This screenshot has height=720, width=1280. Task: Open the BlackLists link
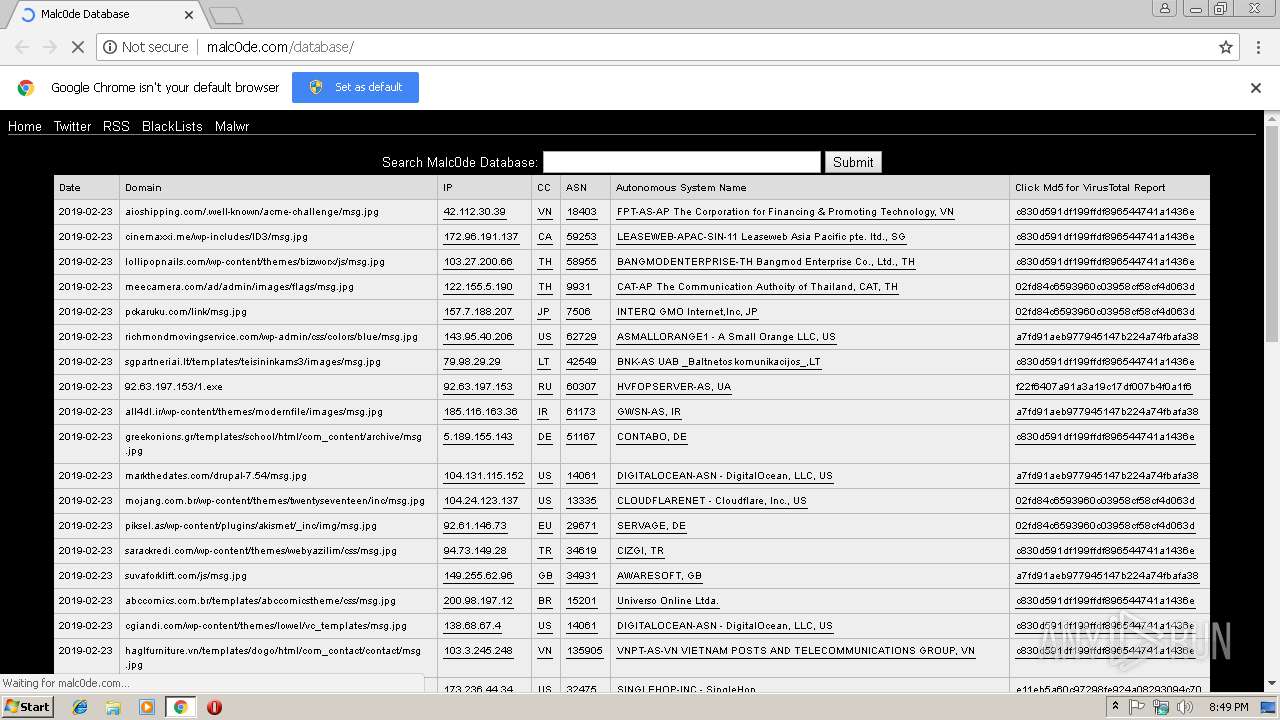click(x=172, y=126)
